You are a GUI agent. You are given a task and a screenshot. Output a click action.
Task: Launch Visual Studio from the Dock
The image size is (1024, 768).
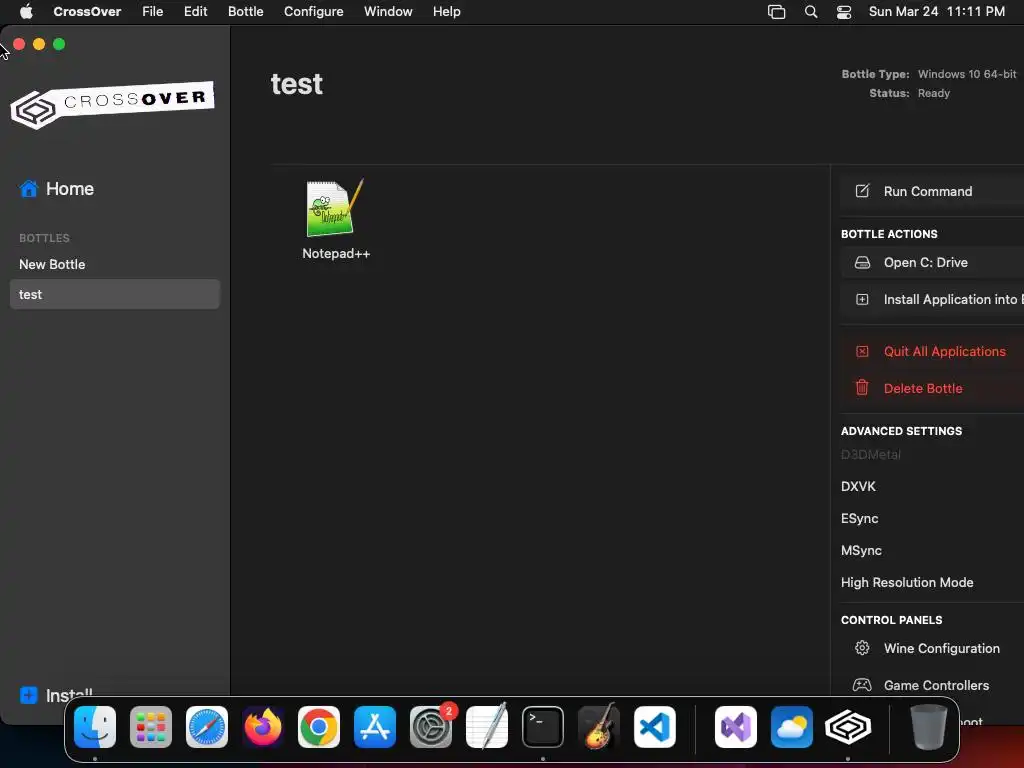(x=736, y=726)
